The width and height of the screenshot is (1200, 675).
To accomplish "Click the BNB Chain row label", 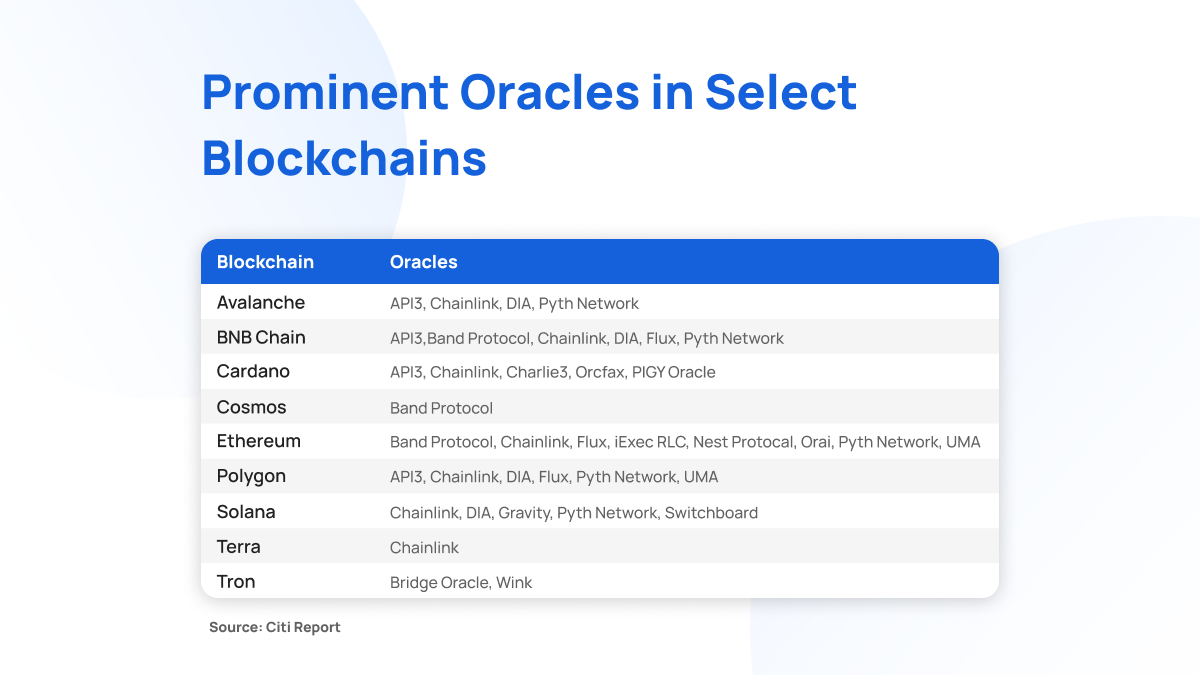I will pyautogui.click(x=261, y=337).
